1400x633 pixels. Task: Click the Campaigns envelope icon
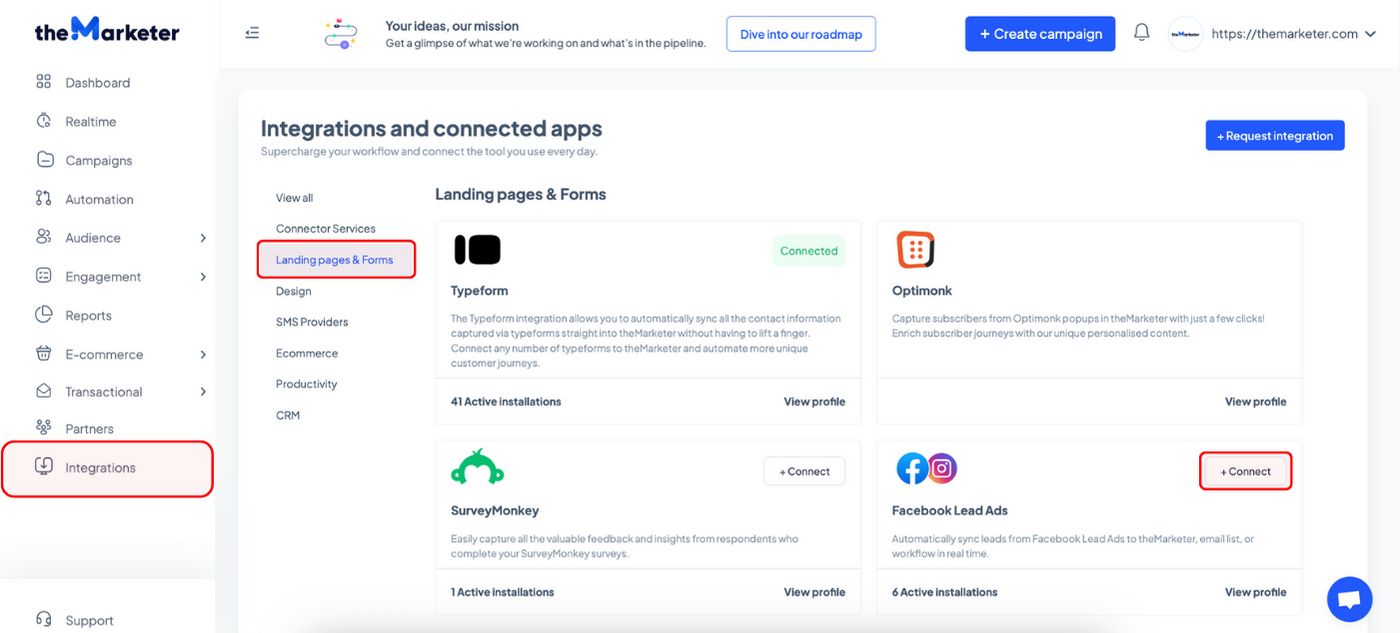pos(44,160)
